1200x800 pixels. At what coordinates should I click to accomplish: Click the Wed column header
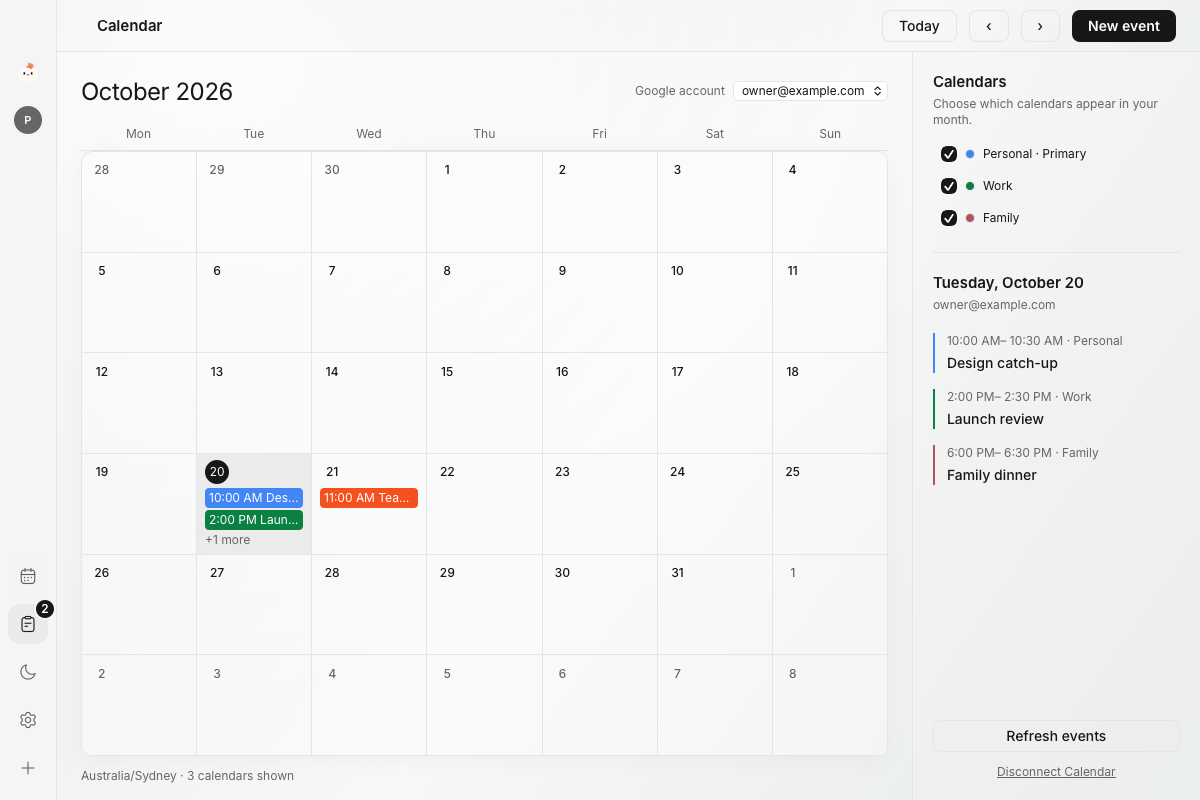(369, 134)
